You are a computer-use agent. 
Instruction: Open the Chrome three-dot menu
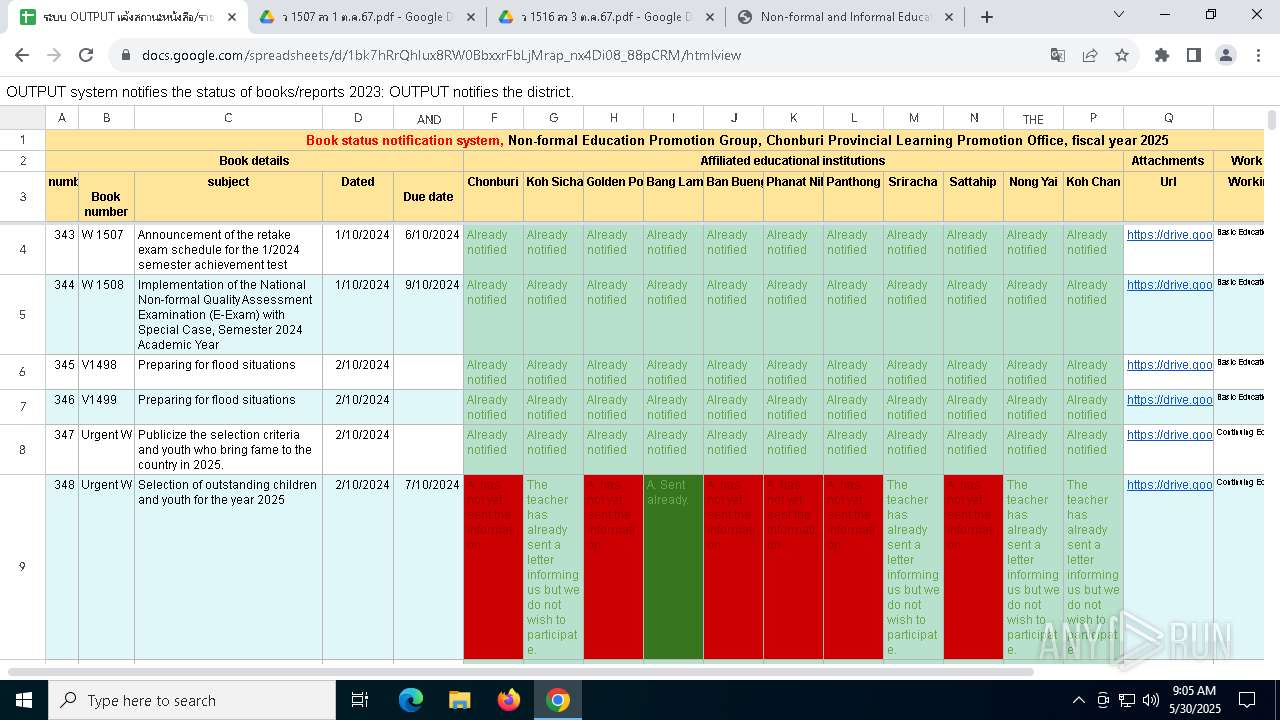[x=1258, y=55]
